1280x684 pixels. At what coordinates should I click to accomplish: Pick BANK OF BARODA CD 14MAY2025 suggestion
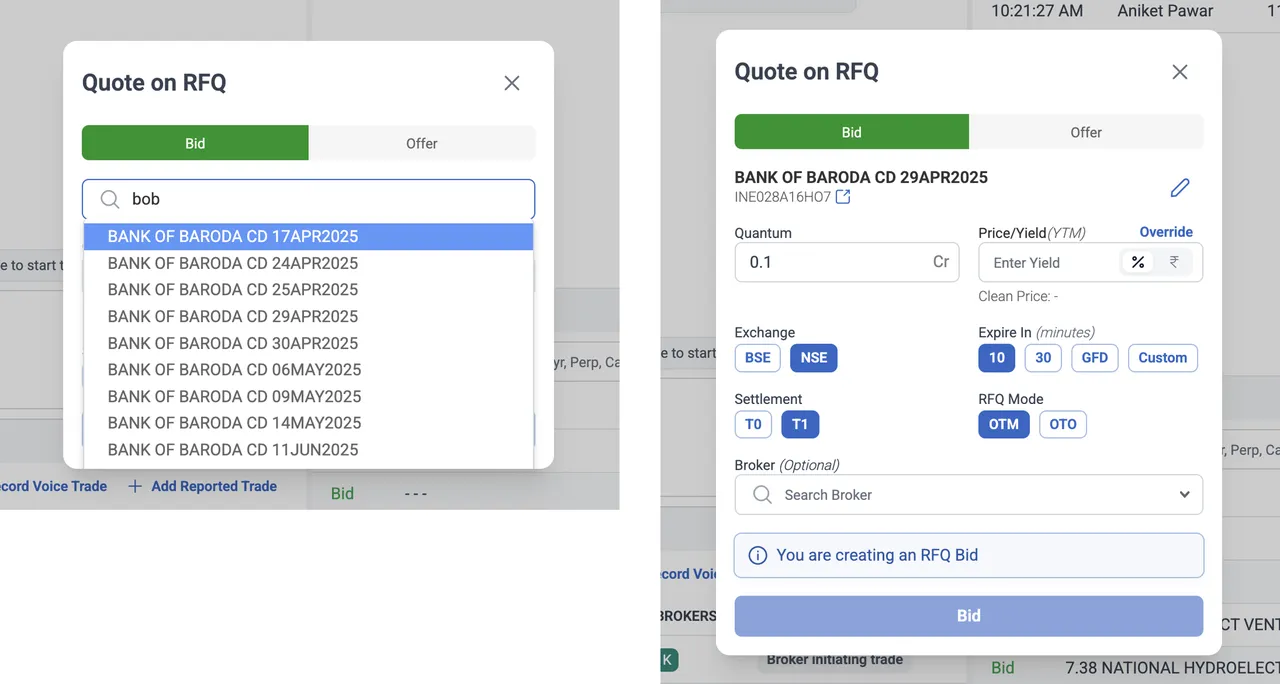tap(308, 423)
